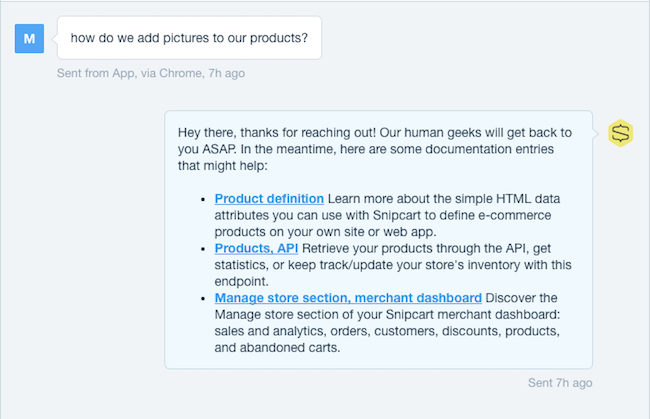Click the customer's question message bubble

point(189,38)
